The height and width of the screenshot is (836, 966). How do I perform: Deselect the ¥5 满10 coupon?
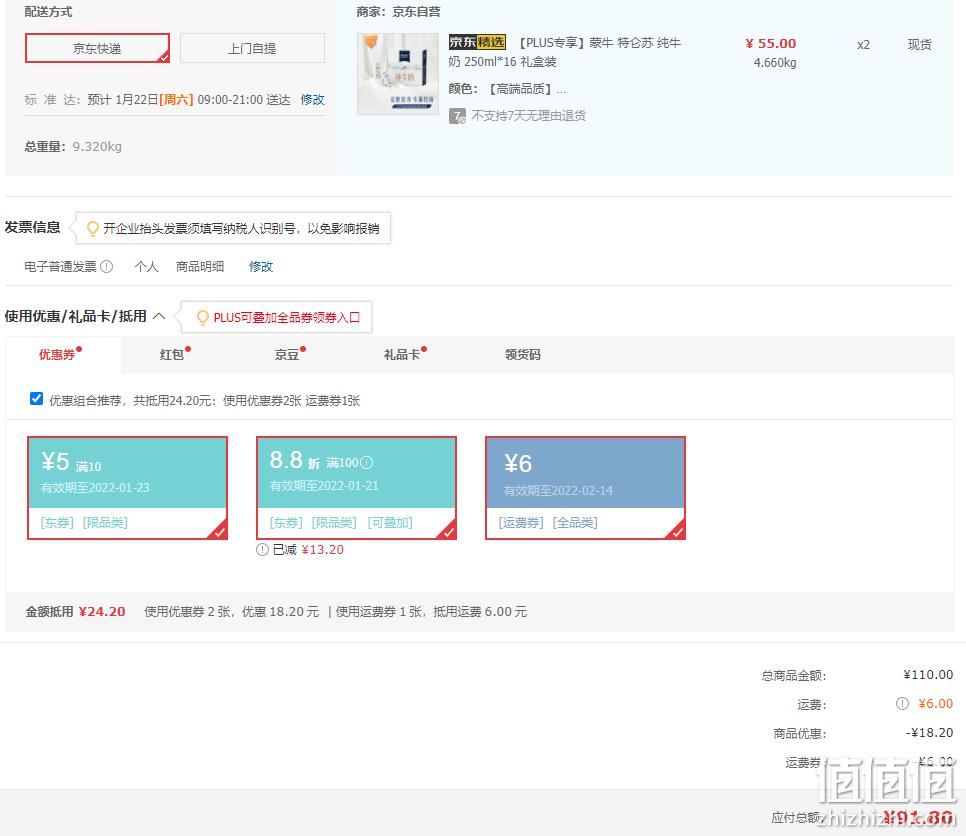click(x=128, y=488)
